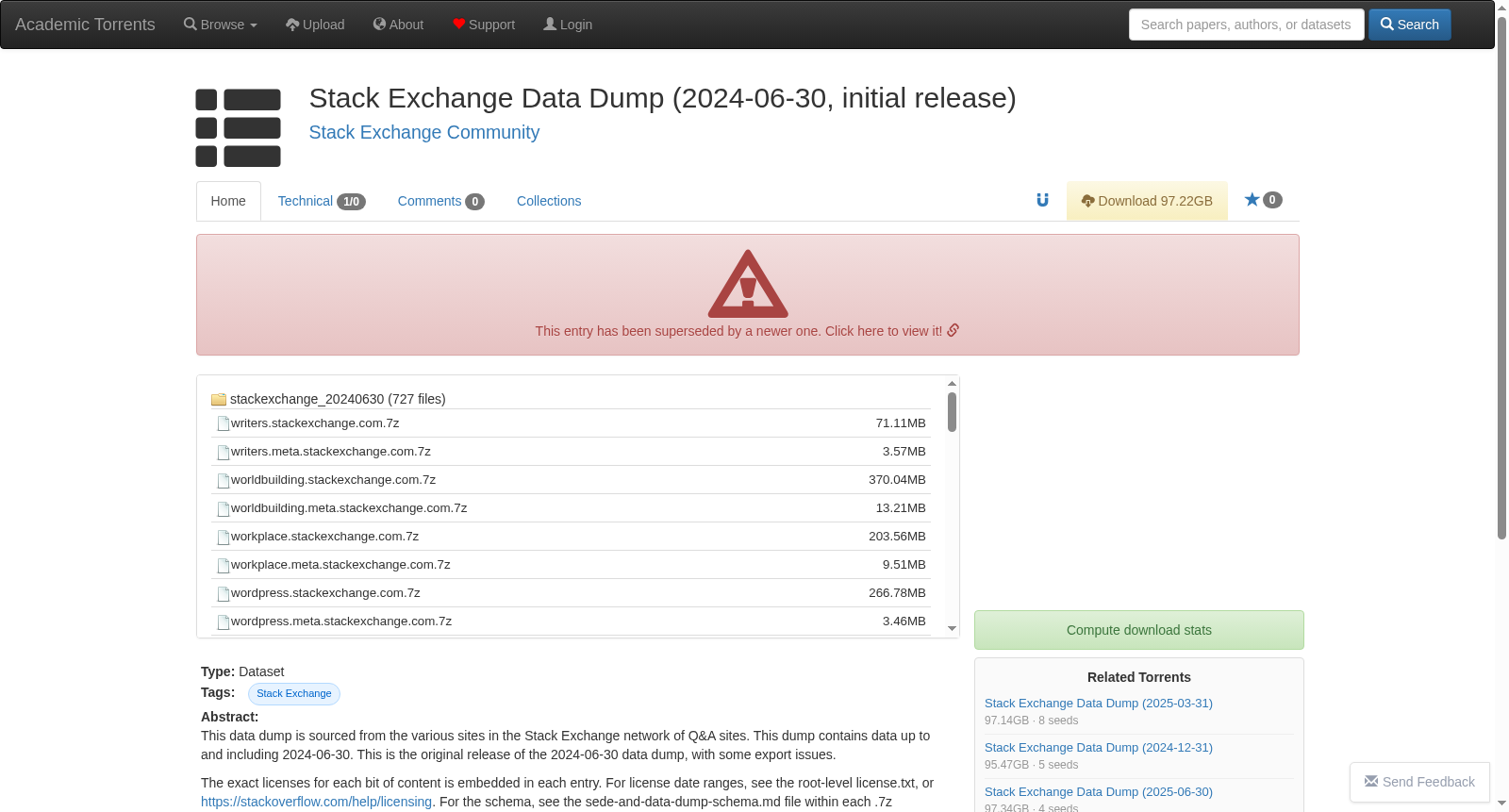This screenshot has height=812, width=1509.
Task: Click the file list scroll down arrow
Action: [953, 628]
